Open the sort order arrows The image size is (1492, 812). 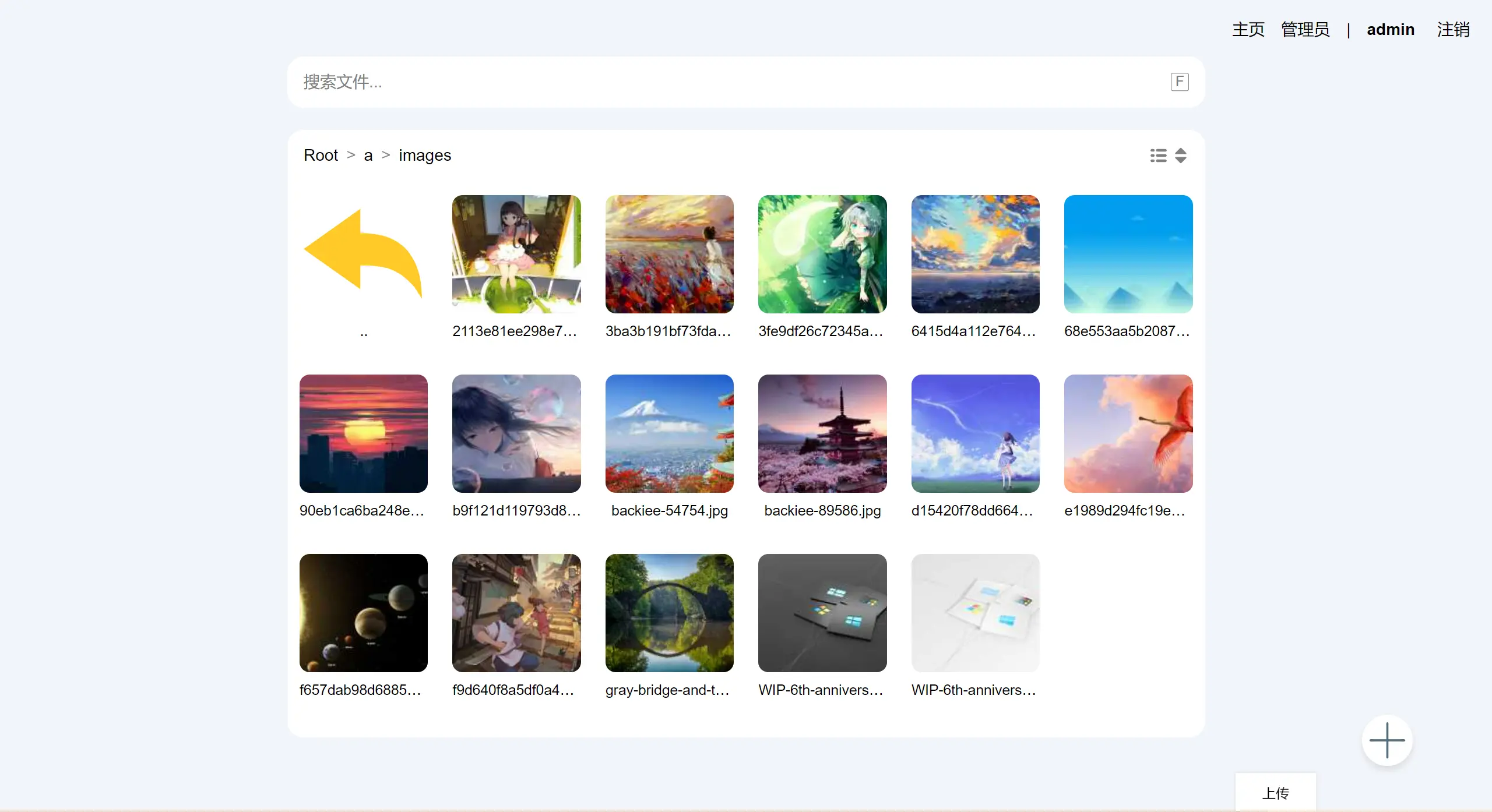tap(1180, 156)
